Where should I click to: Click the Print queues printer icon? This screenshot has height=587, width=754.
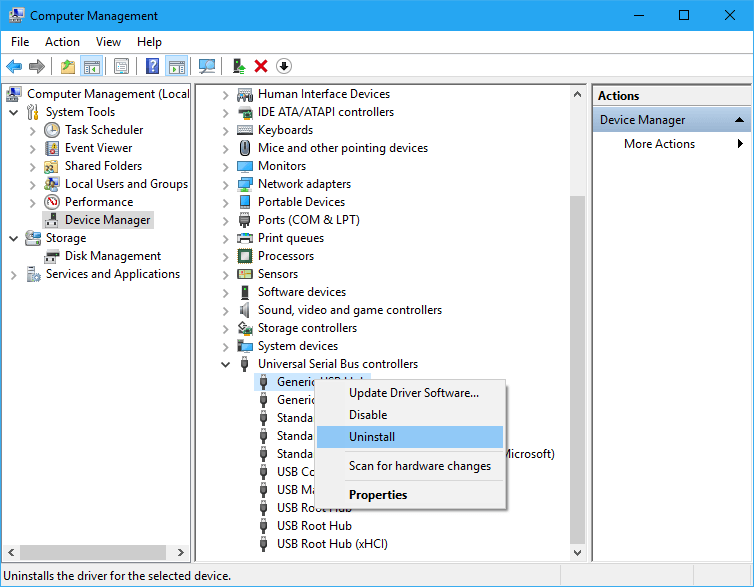pyautogui.click(x=245, y=238)
